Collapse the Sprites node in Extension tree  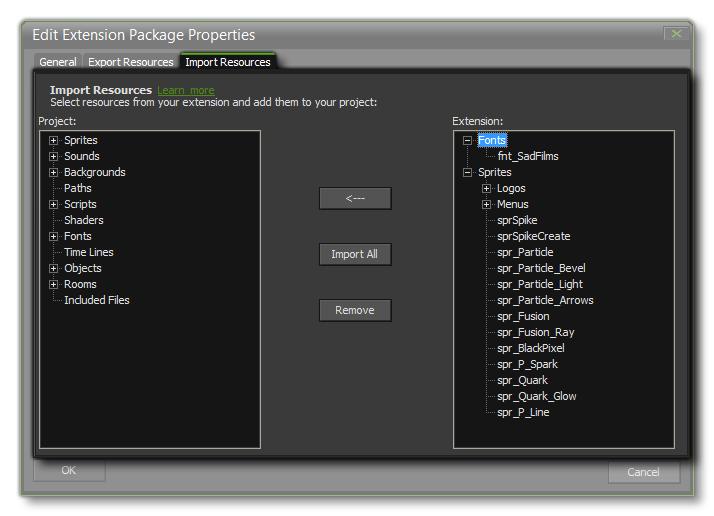click(467, 173)
